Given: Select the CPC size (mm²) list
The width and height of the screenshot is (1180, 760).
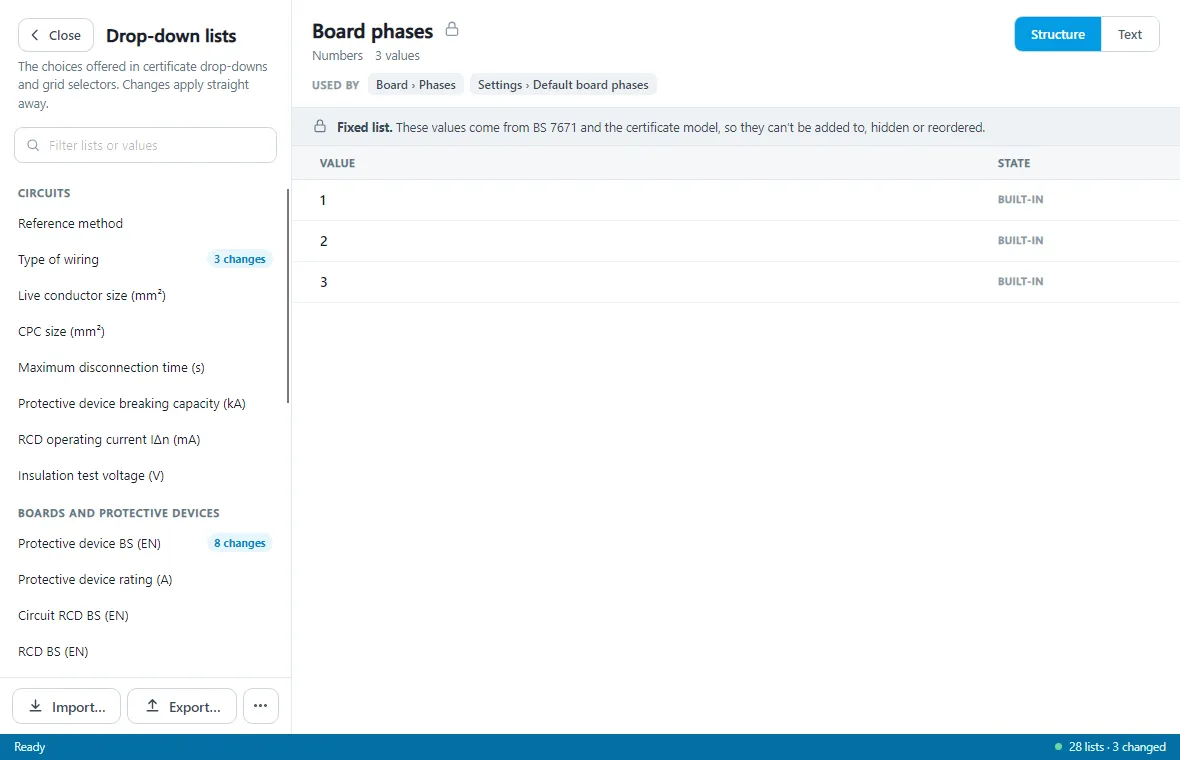Looking at the screenshot, I should pyautogui.click(x=145, y=332).
